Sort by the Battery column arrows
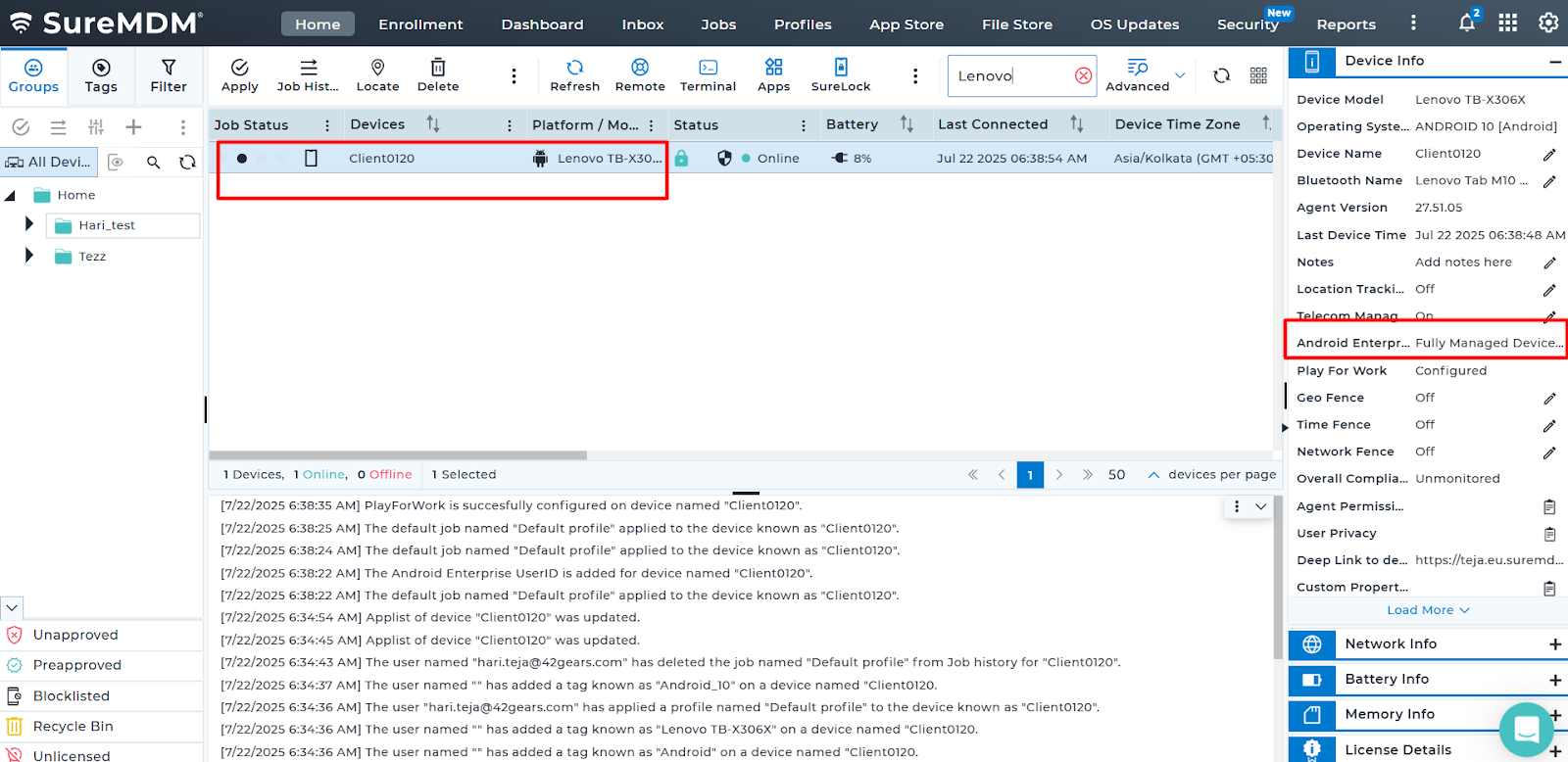 pyautogui.click(x=906, y=123)
